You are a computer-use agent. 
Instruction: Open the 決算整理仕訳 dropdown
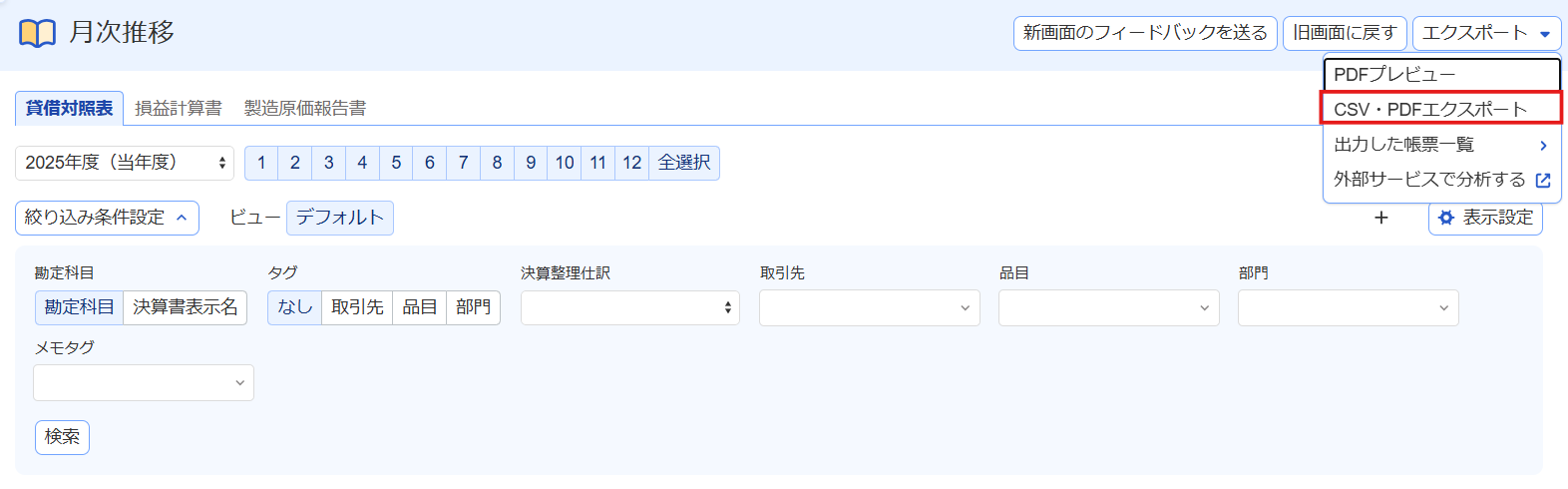coord(630,307)
